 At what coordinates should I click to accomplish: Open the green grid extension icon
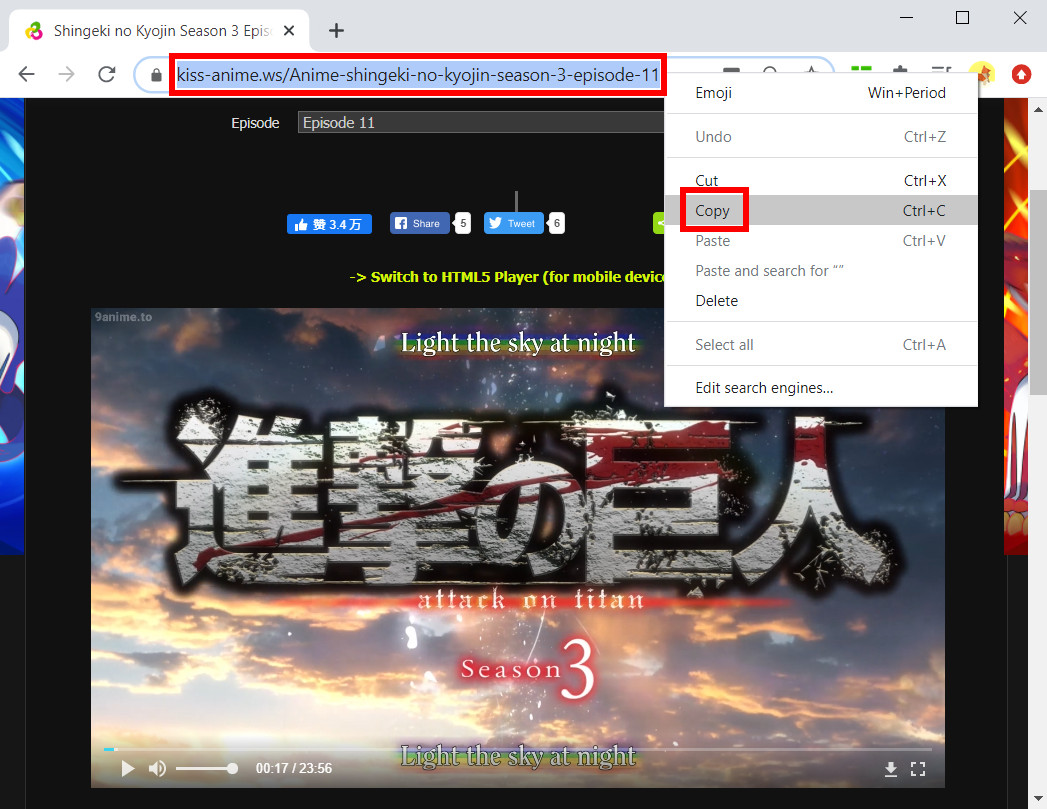click(861, 70)
